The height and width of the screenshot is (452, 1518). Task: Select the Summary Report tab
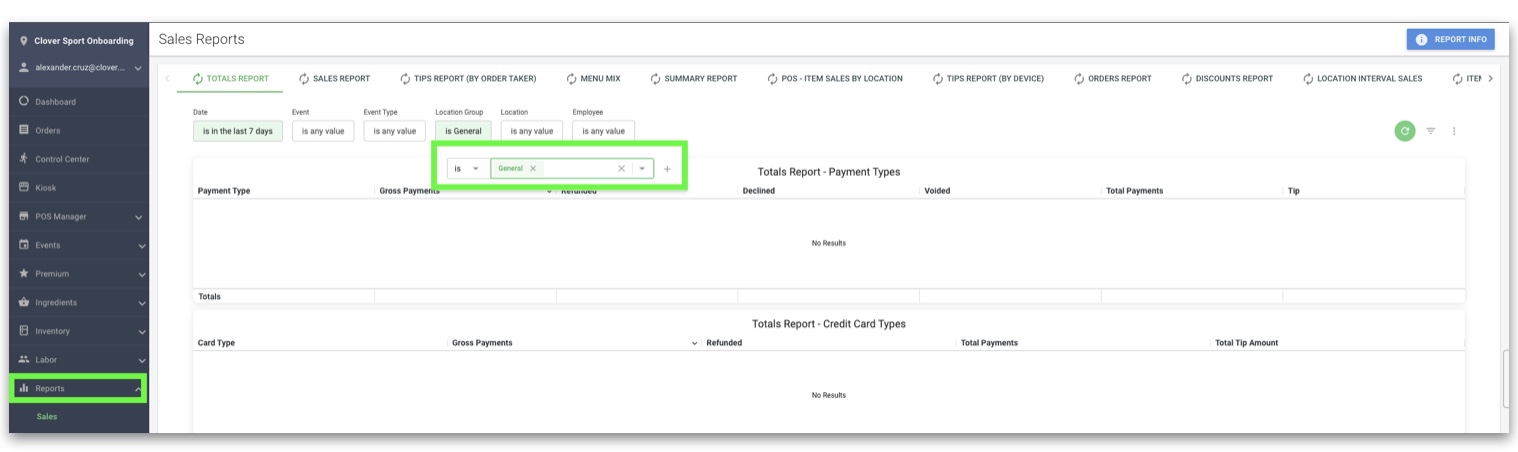pos(693,78)
